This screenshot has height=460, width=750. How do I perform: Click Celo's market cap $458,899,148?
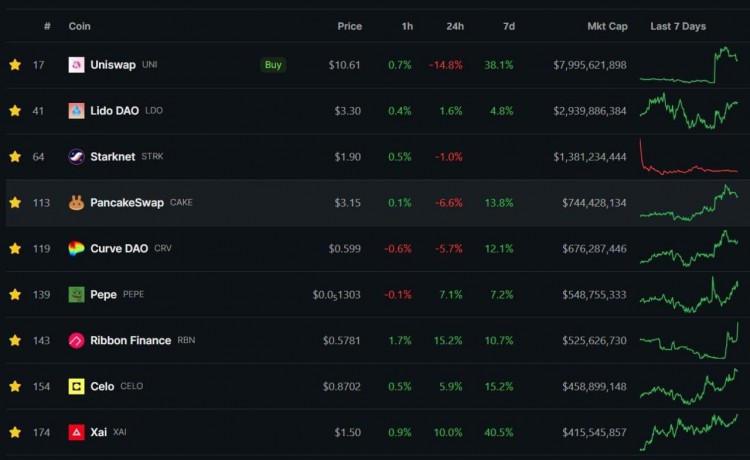(594, 386)
